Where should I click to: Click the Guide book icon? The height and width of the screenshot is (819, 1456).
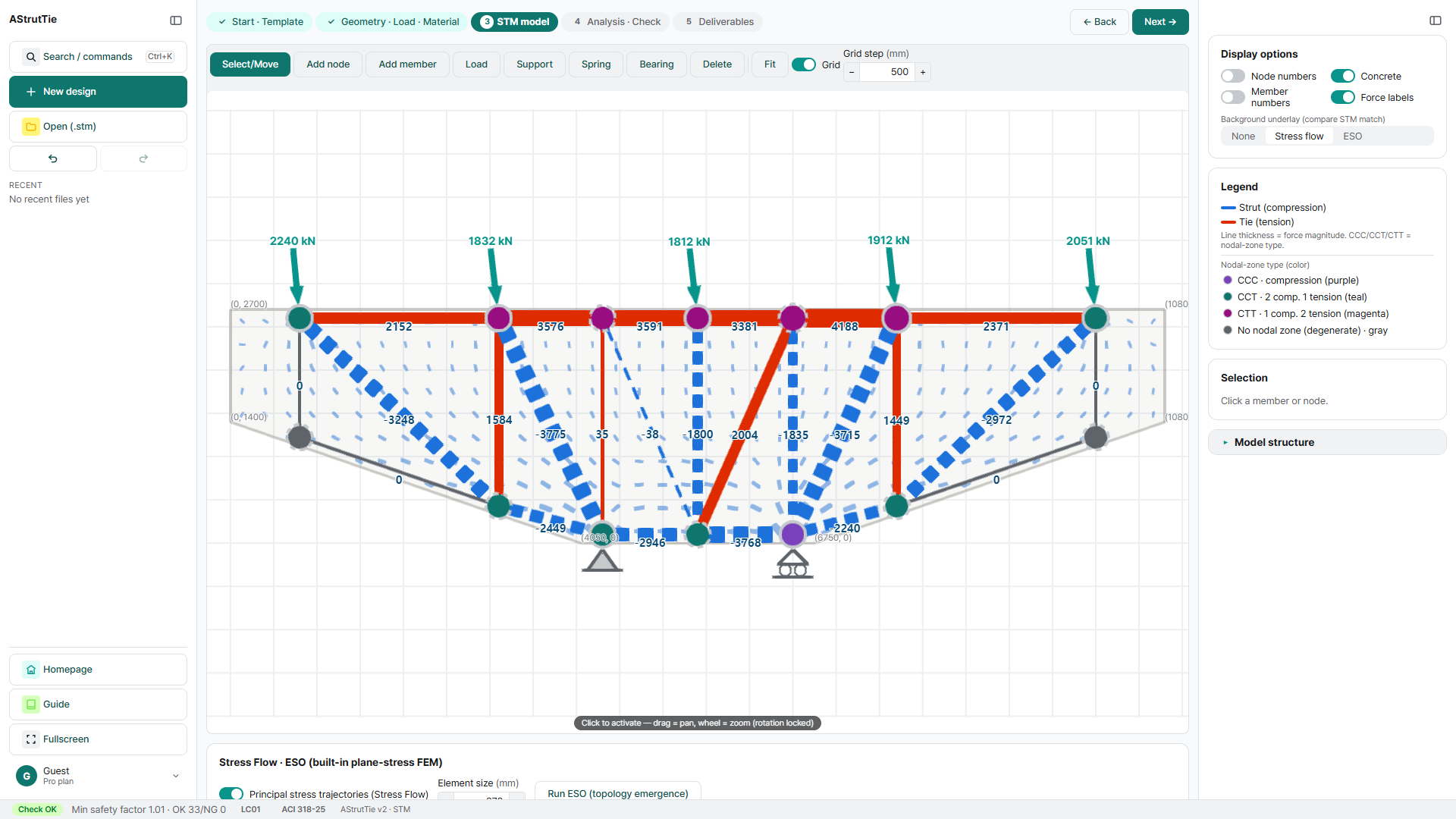[x=31, y=704]
